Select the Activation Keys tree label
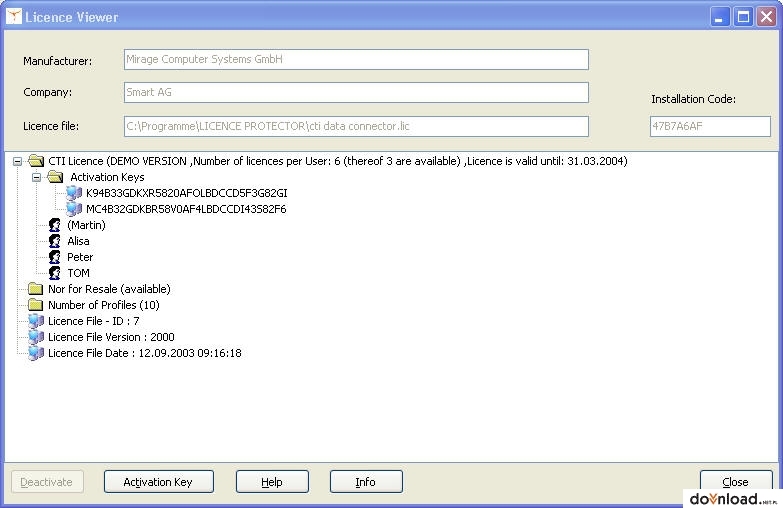783x508 pixels. coord(107,177)
